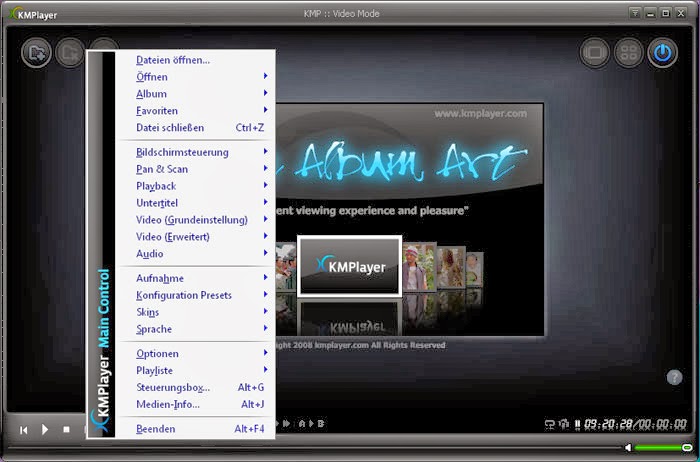
Task: Click the open-file folder icon at top left
Action: point(36,53)
